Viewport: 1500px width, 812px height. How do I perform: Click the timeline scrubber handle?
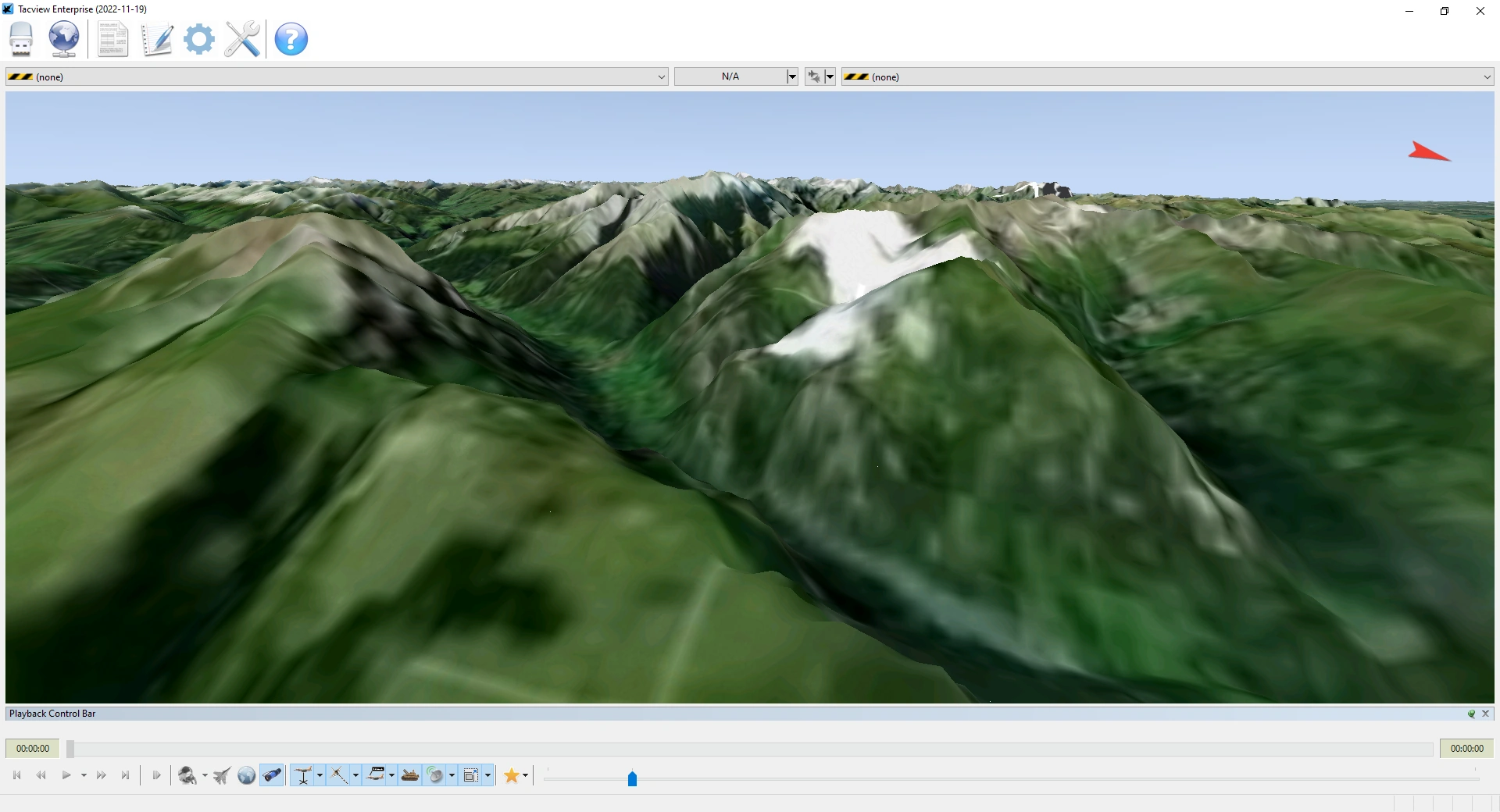click(x=70, y=749)
